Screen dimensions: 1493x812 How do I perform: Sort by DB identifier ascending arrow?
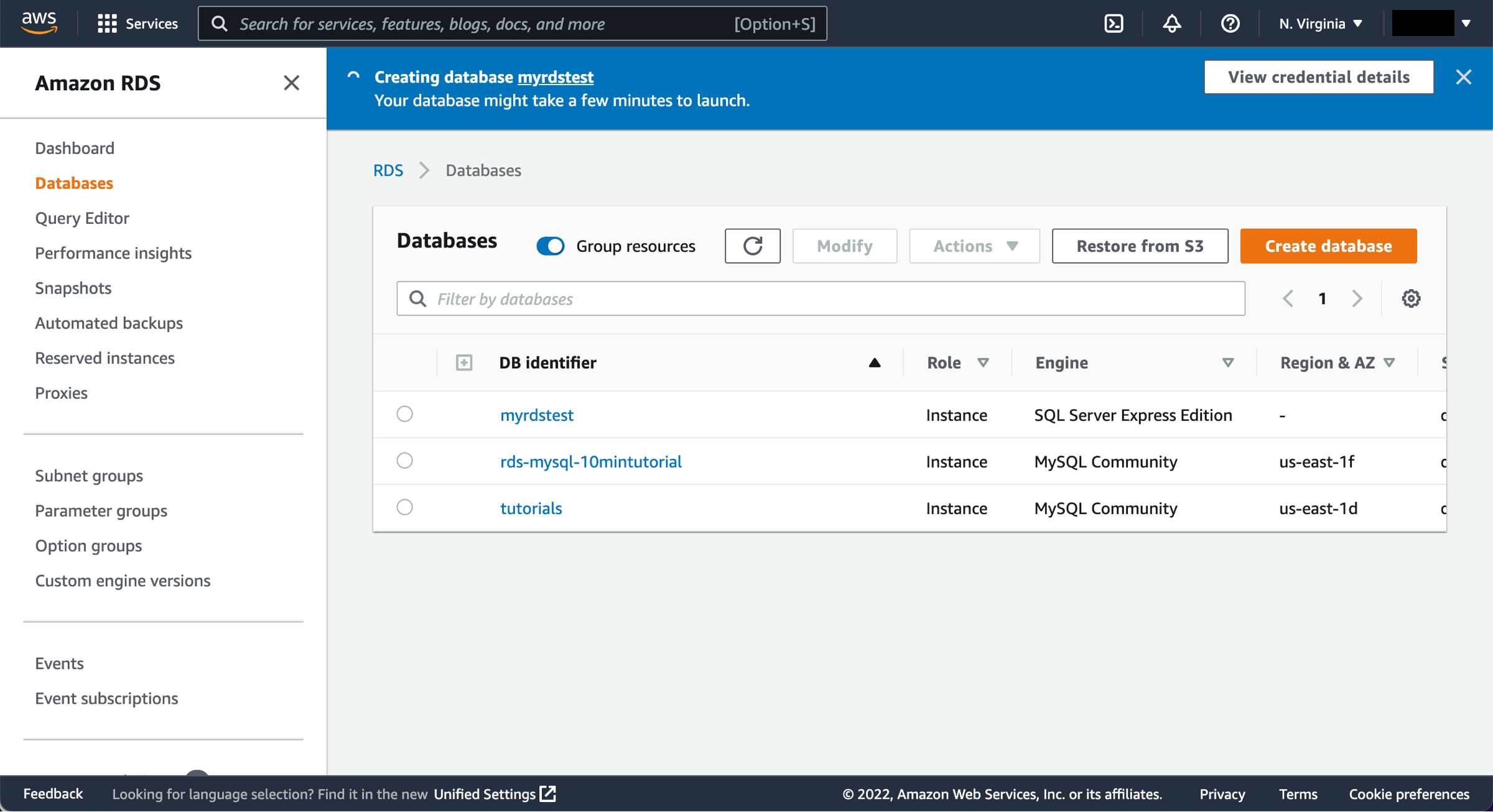coord(875,362)
